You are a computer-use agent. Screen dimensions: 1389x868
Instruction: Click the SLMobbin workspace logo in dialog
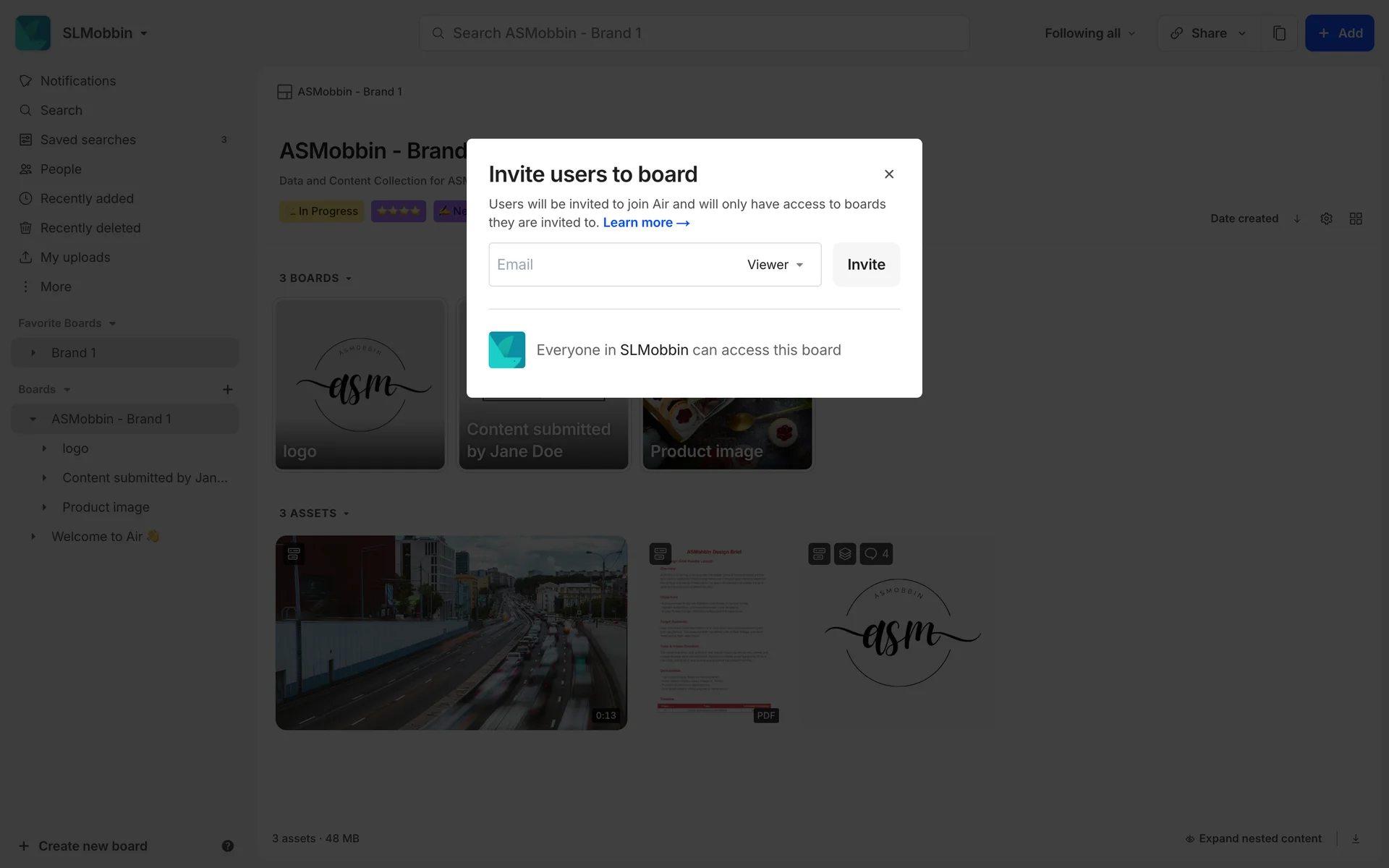[x=506, y=350]
